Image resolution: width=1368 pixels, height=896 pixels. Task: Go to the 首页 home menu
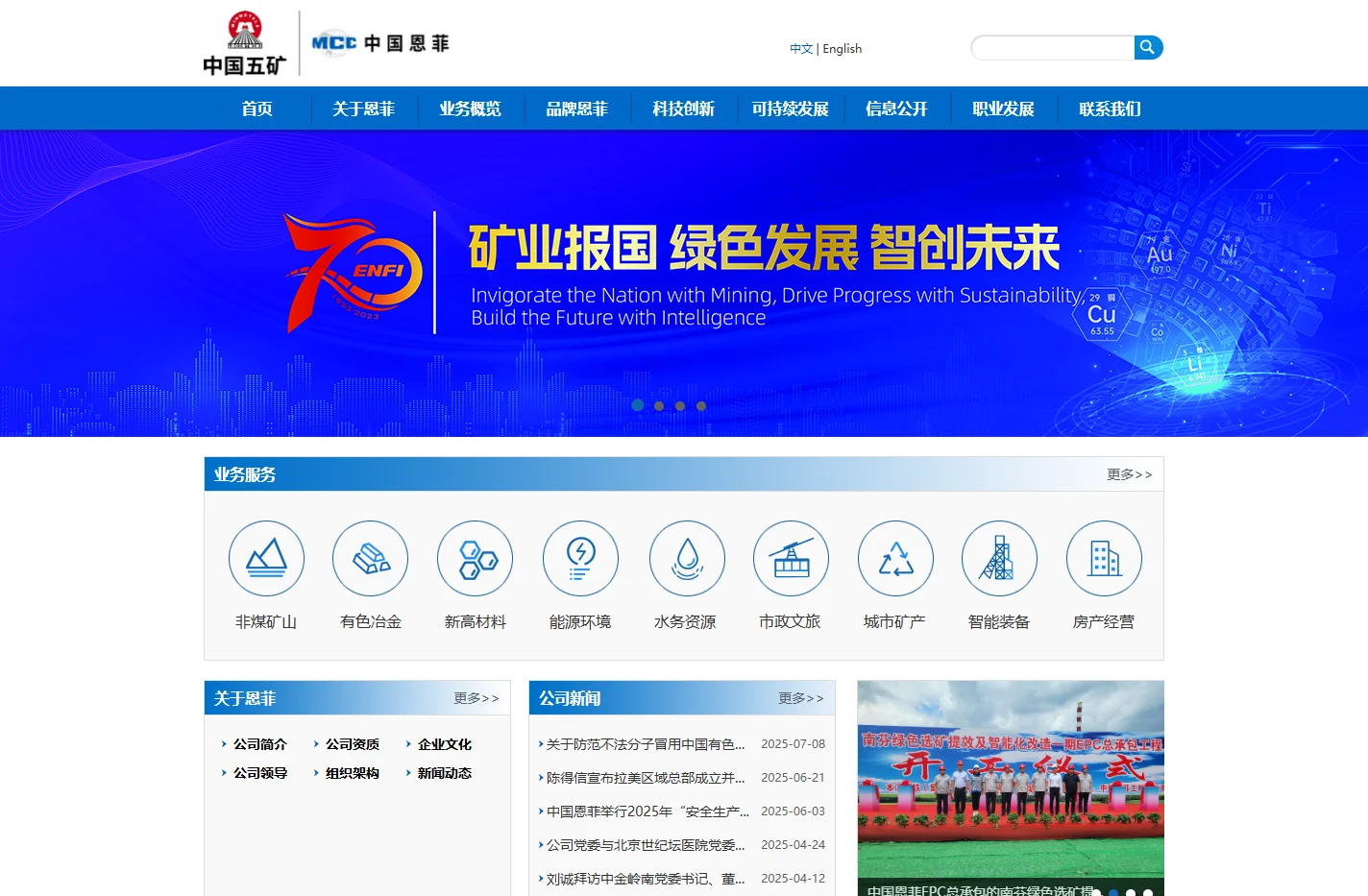[x=256, y=109]
